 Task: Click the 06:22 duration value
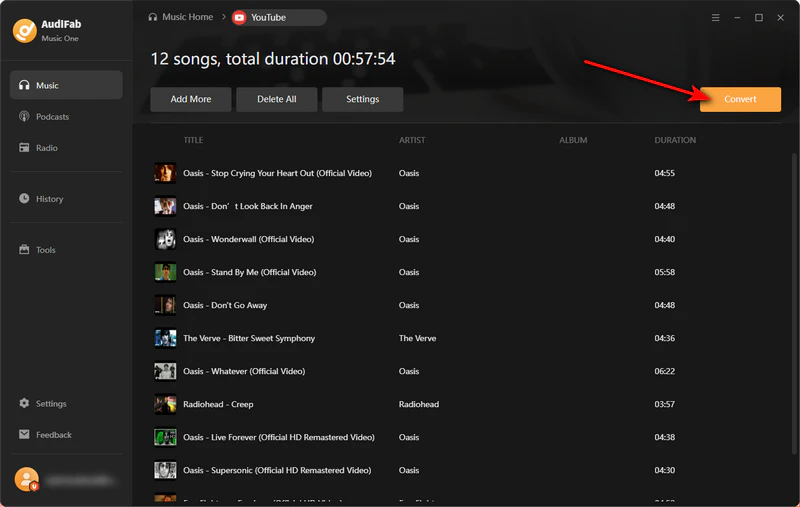[665, 371]
